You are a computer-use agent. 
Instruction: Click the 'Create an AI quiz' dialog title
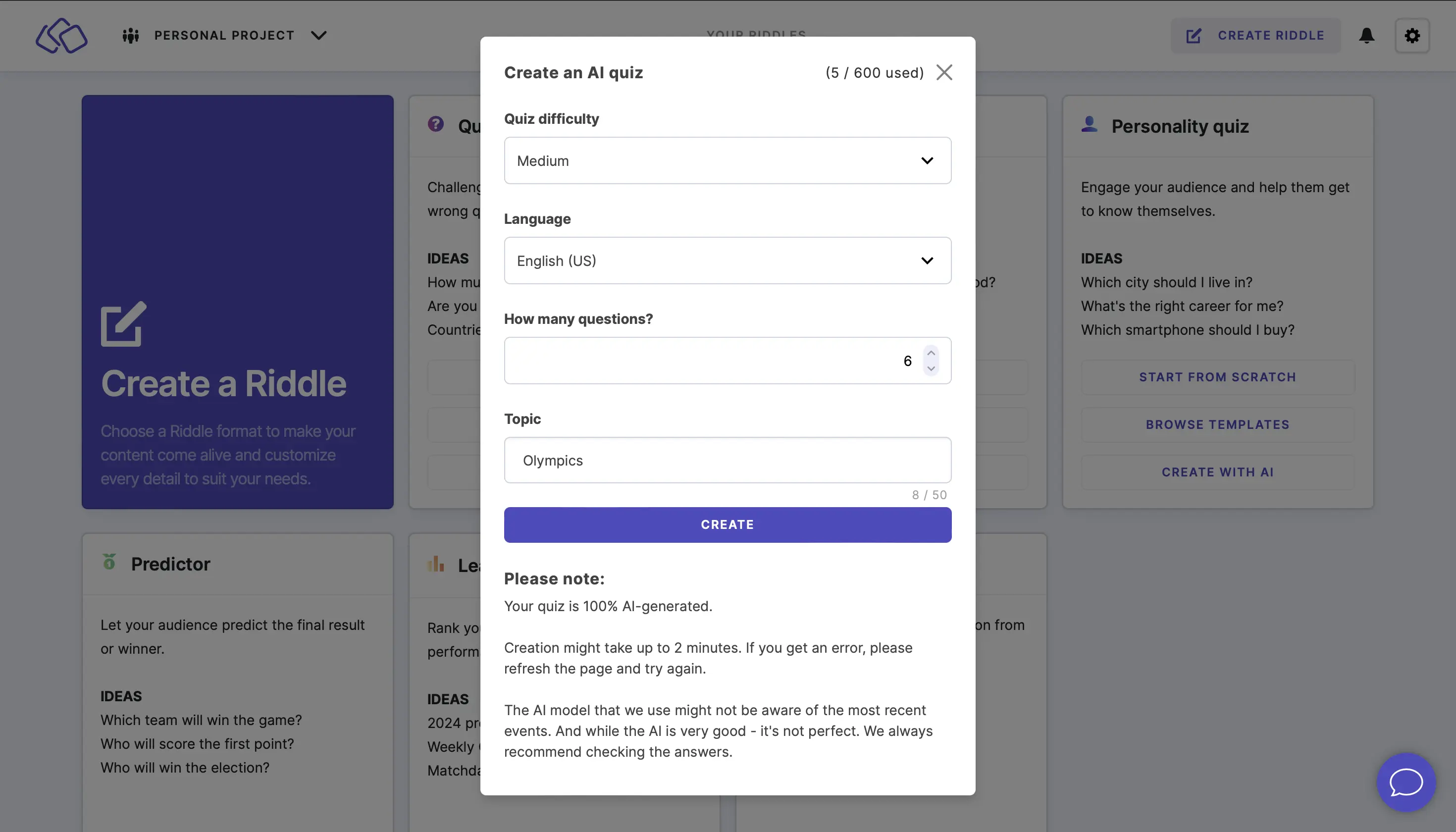pyautogui.click(x=573, y=73)
